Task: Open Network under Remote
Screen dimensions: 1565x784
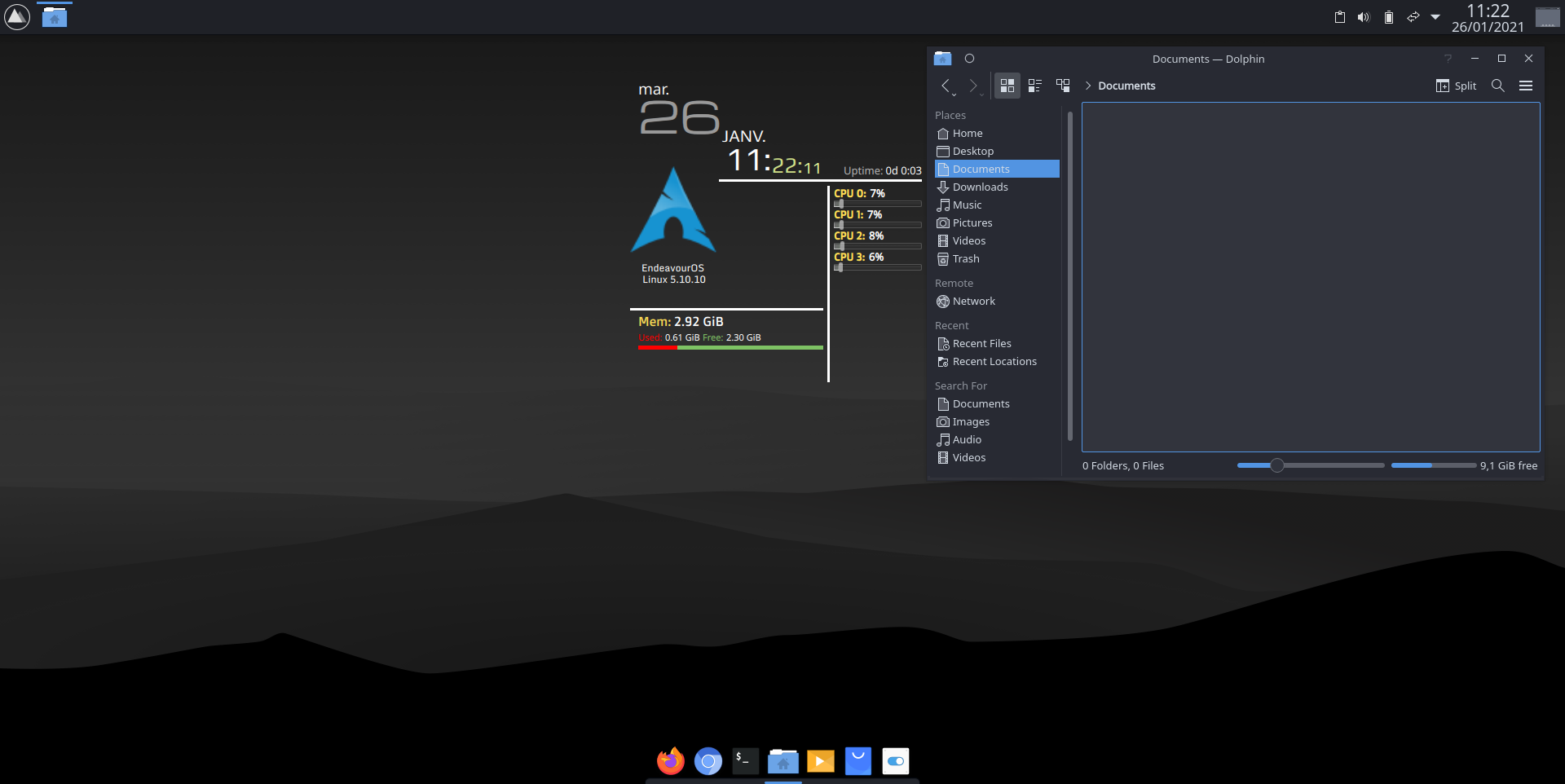Action: point(997,302)
